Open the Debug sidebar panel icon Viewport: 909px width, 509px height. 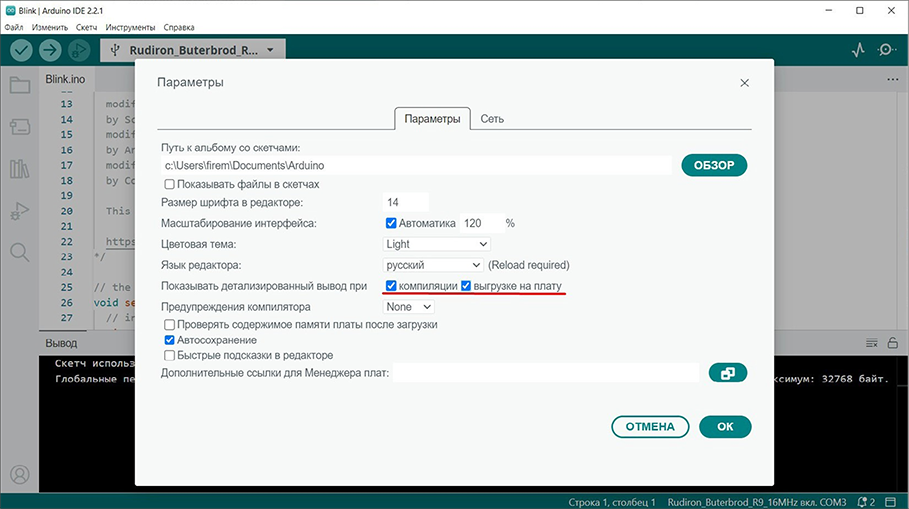tap(20, 211)
